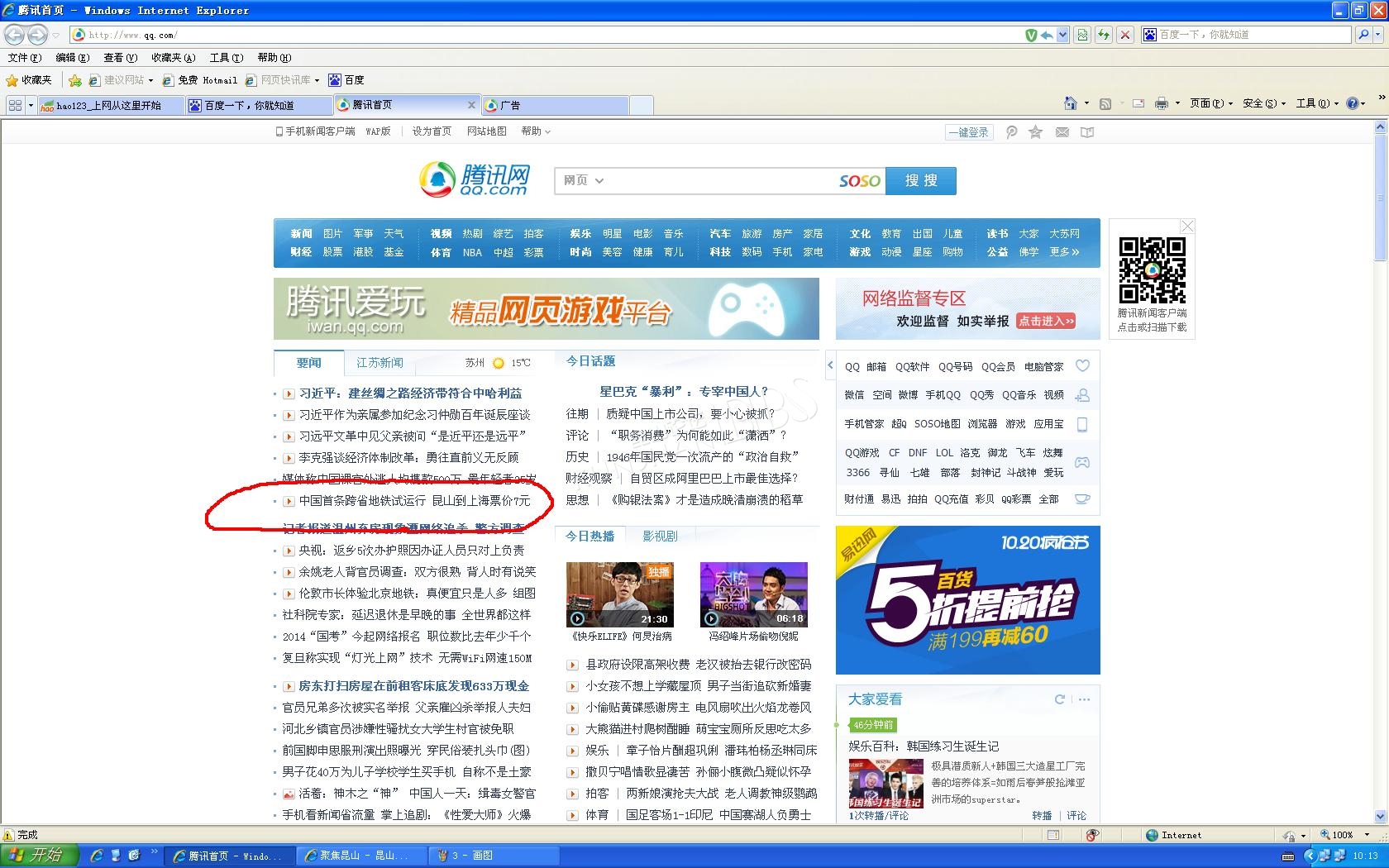The height and width of the screenshot is (868, 1389).
Task: Click in the URL address field
Action: pos(546,35)
